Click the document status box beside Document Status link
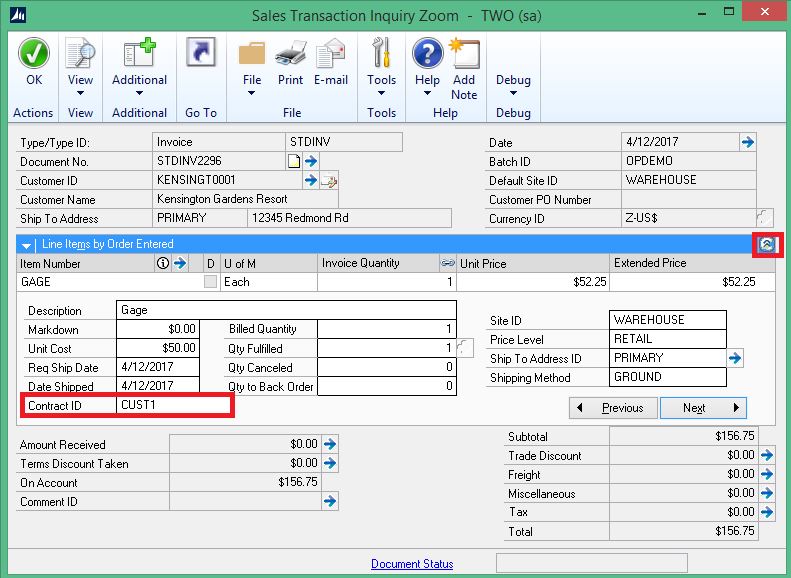This screenshot has height=578, width=791. click(592, 563)
